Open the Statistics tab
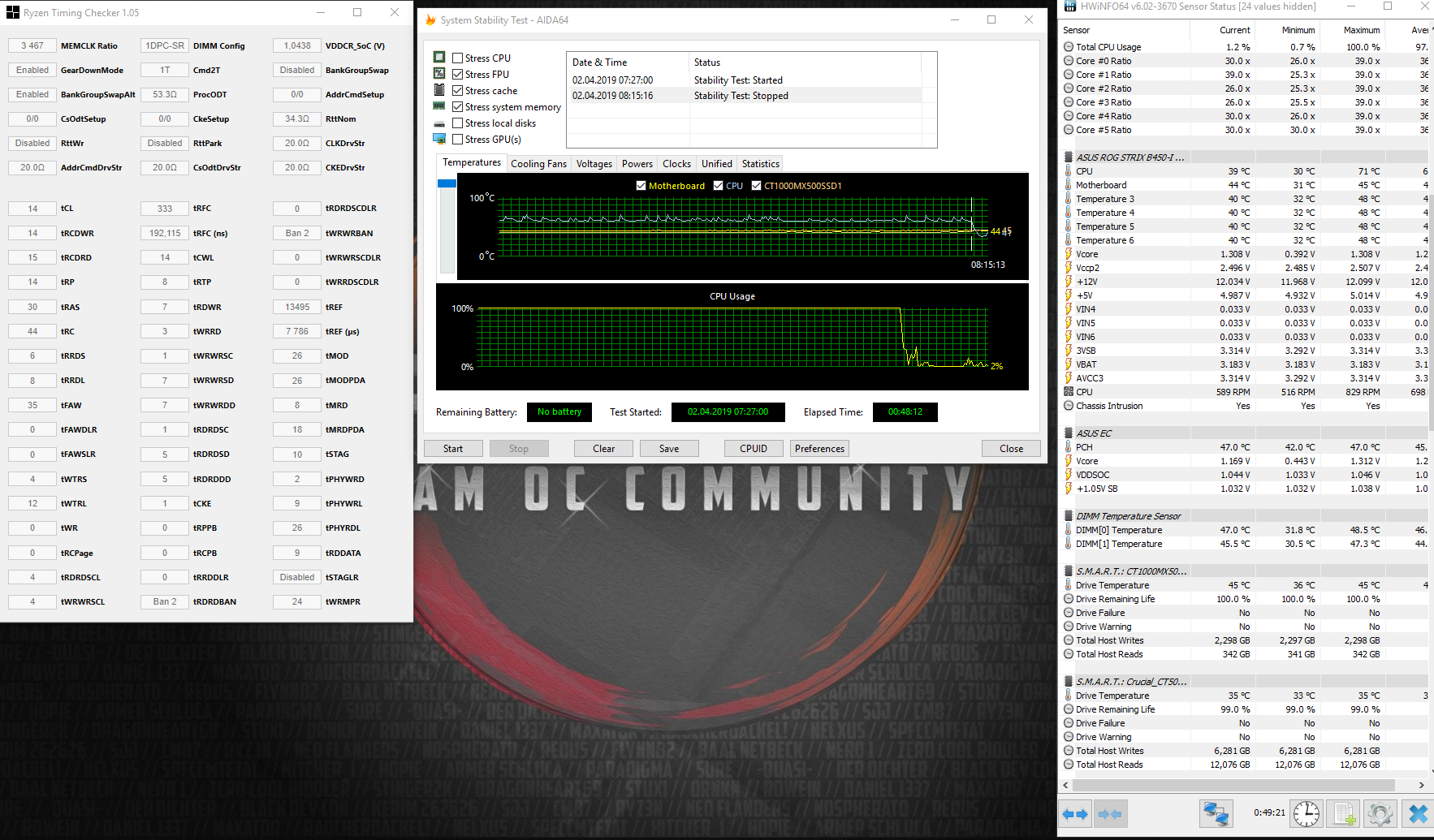1434x840 pixels. coord(761,164)
